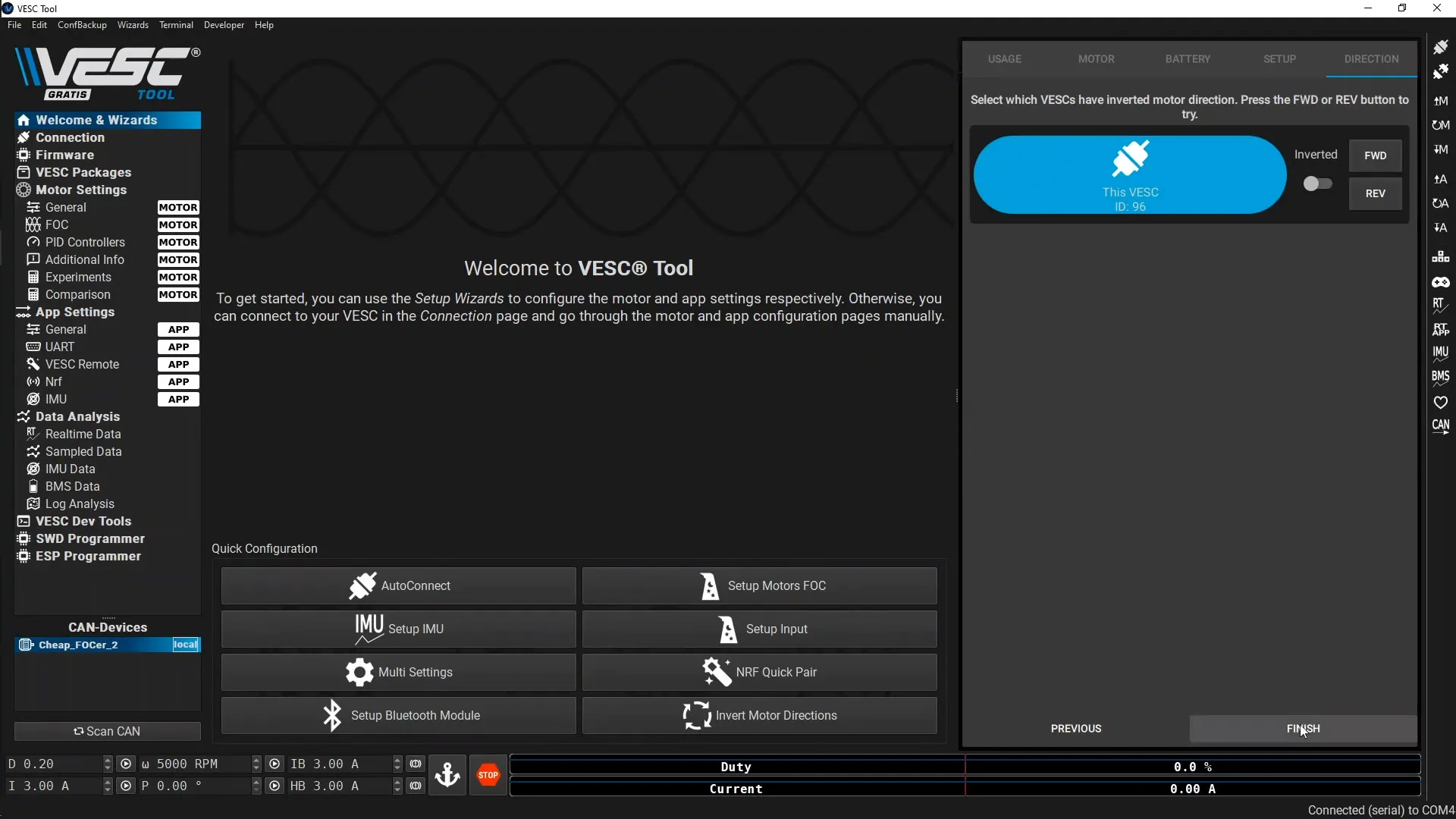Click the anchor brake icon
This screenshot has height=819, width=1456.
[x=447, y=775]
